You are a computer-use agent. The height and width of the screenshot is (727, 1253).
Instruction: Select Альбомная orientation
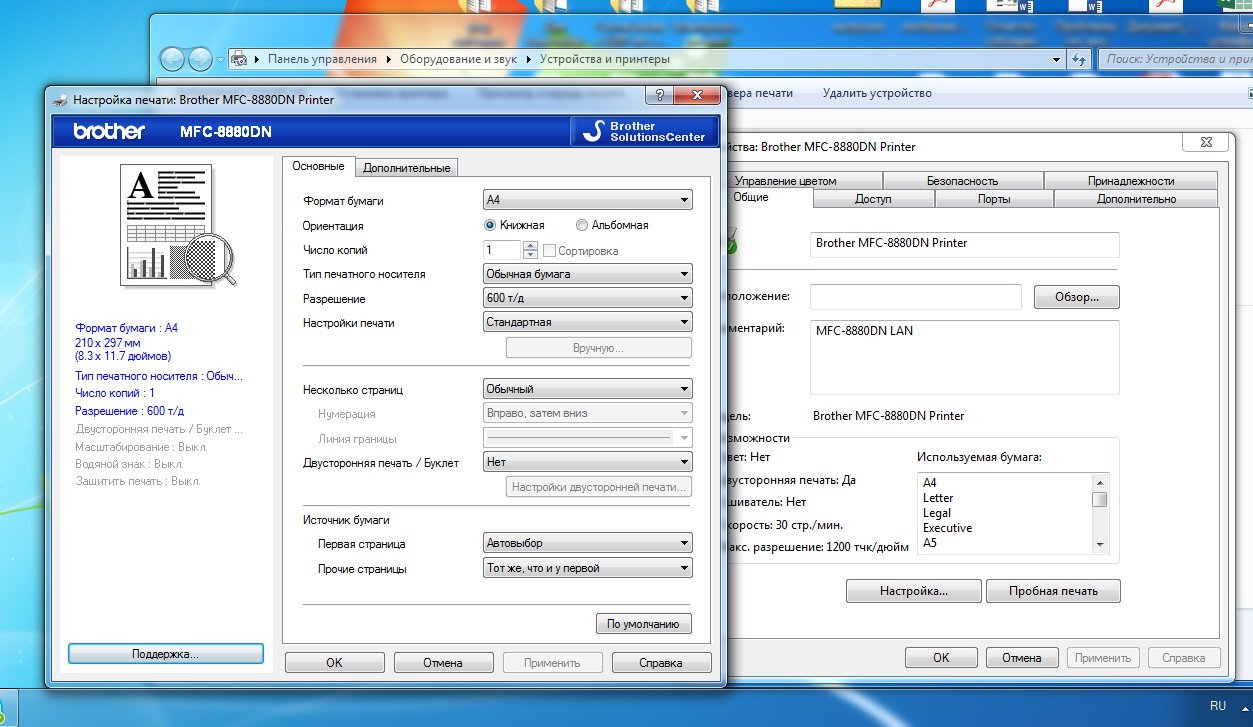pos(612,225)
